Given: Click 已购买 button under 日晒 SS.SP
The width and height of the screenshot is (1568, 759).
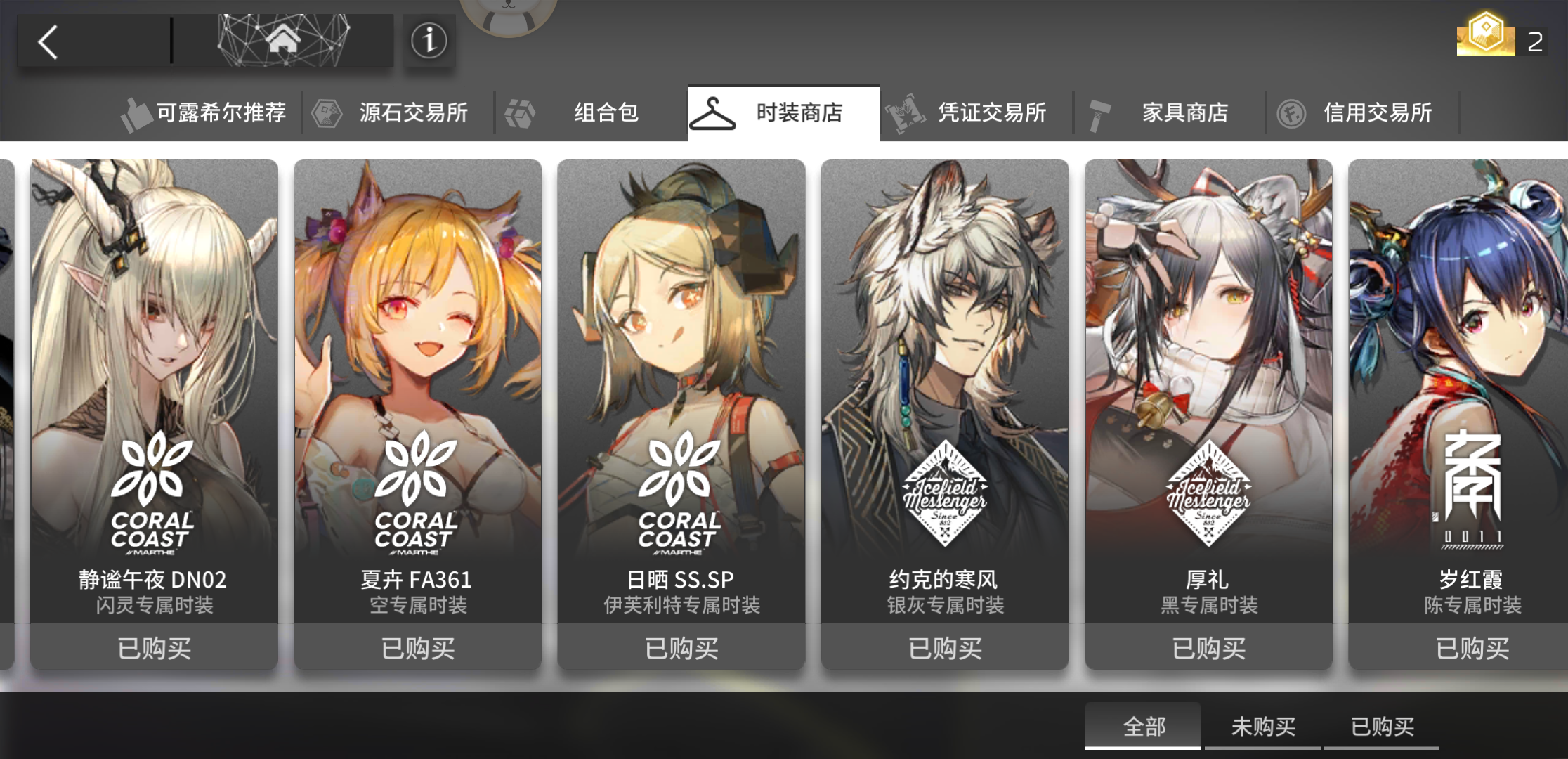Looking at the screenshot, I should click(681, 647).
